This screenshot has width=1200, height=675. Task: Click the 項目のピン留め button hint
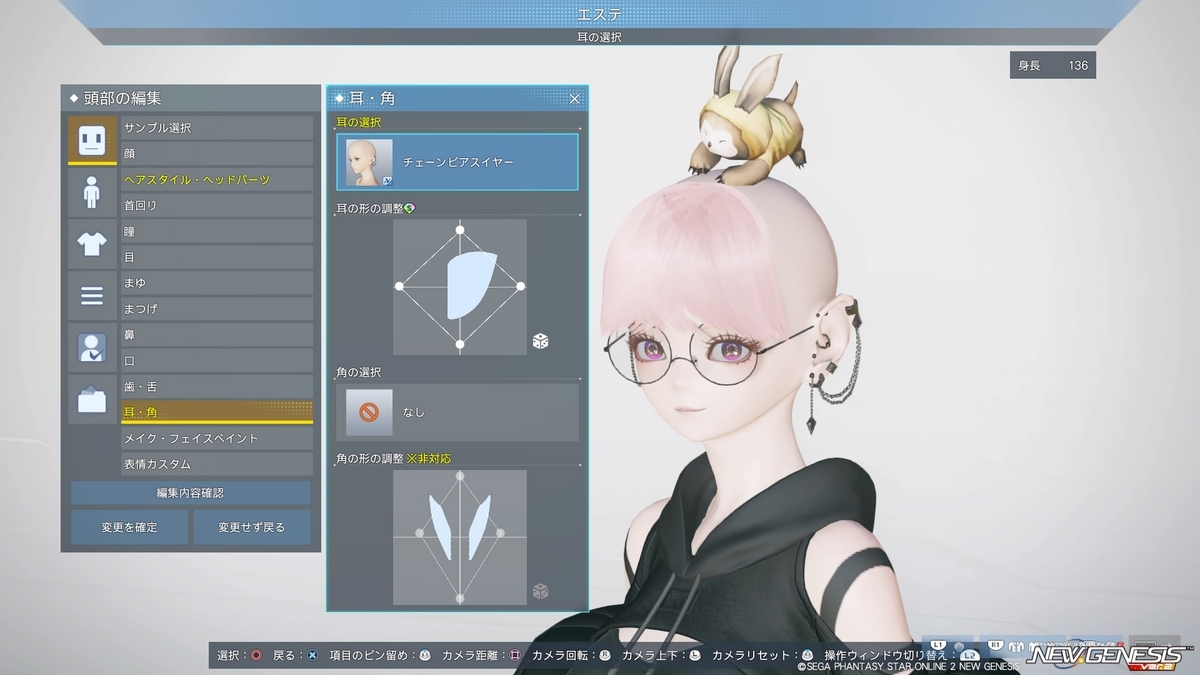coord(381,656)
